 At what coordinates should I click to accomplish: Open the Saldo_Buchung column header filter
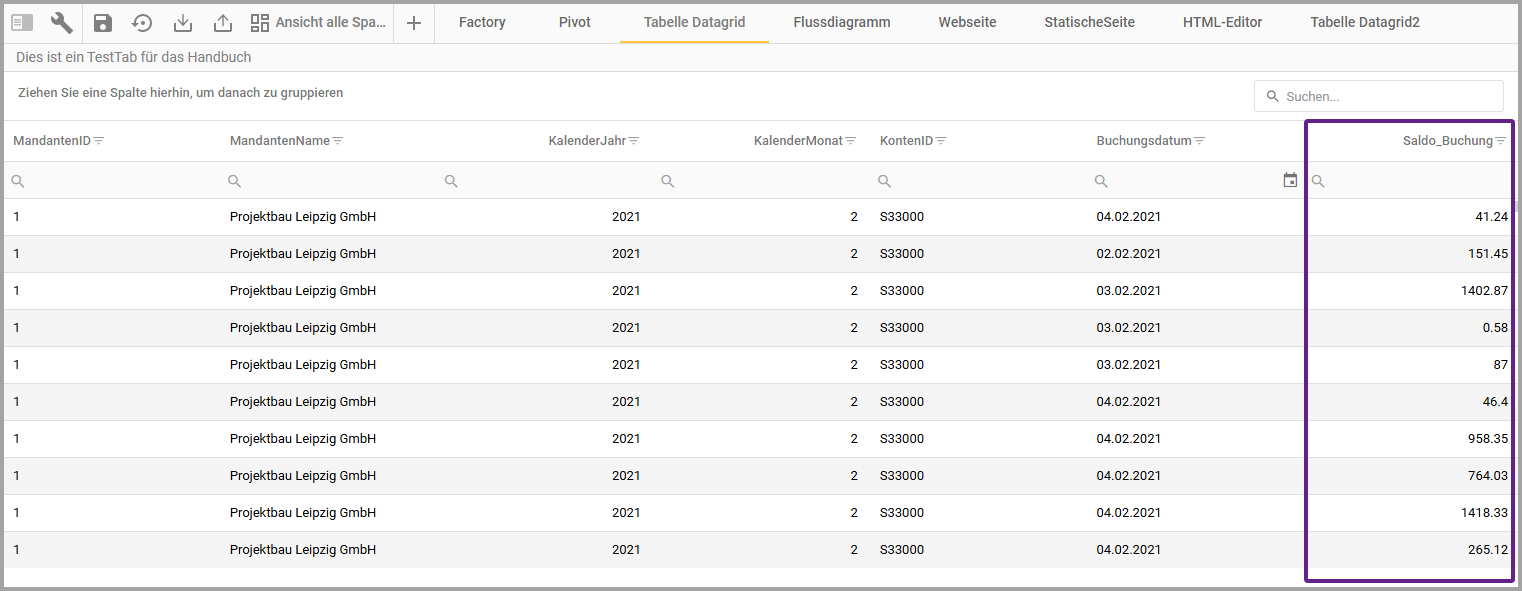pos(1500,141)
